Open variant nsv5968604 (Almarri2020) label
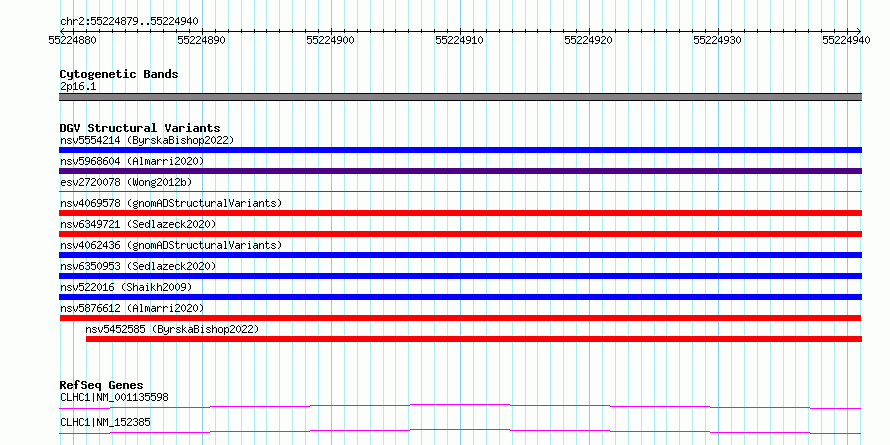 pos(132,161)
